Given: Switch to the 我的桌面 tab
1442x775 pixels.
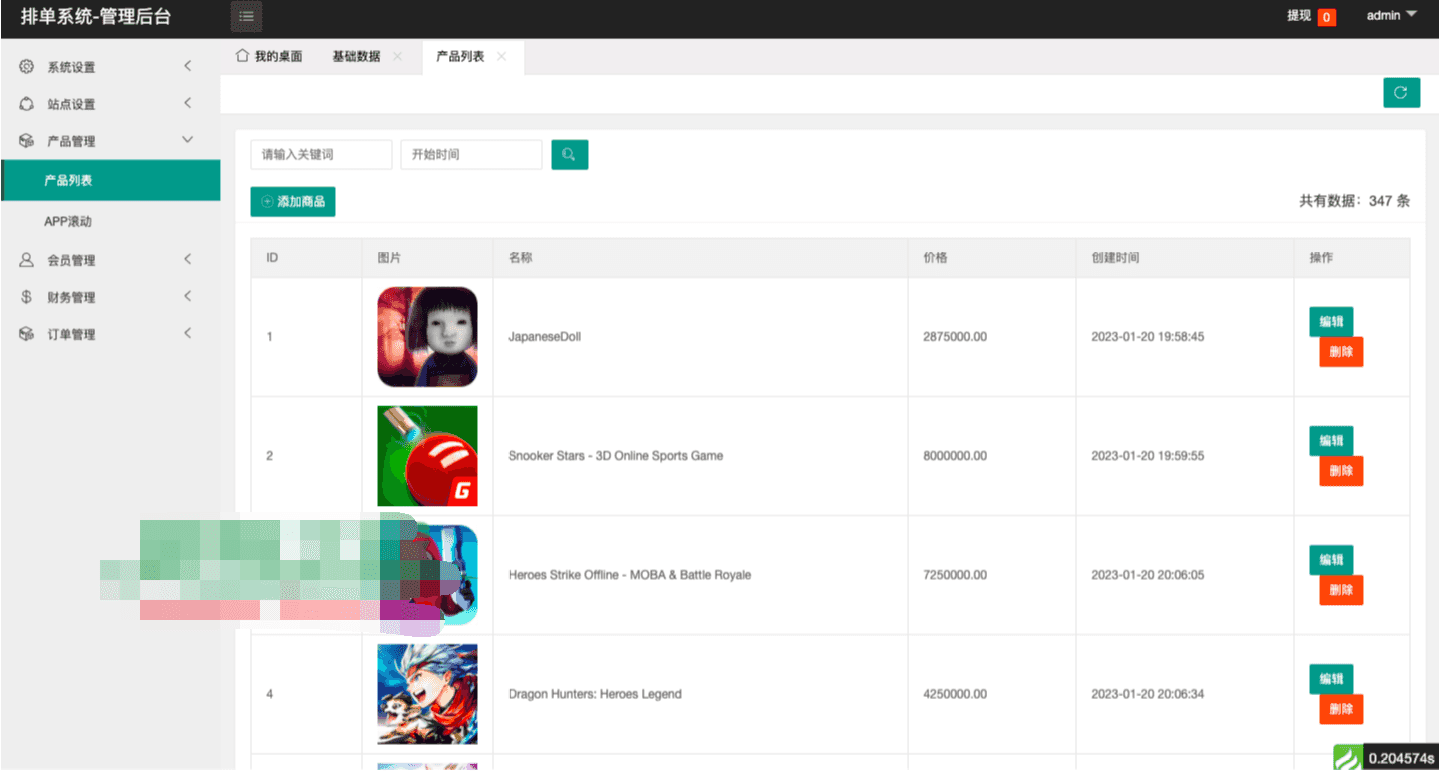Looking at the screenshot, I should 269,57.
